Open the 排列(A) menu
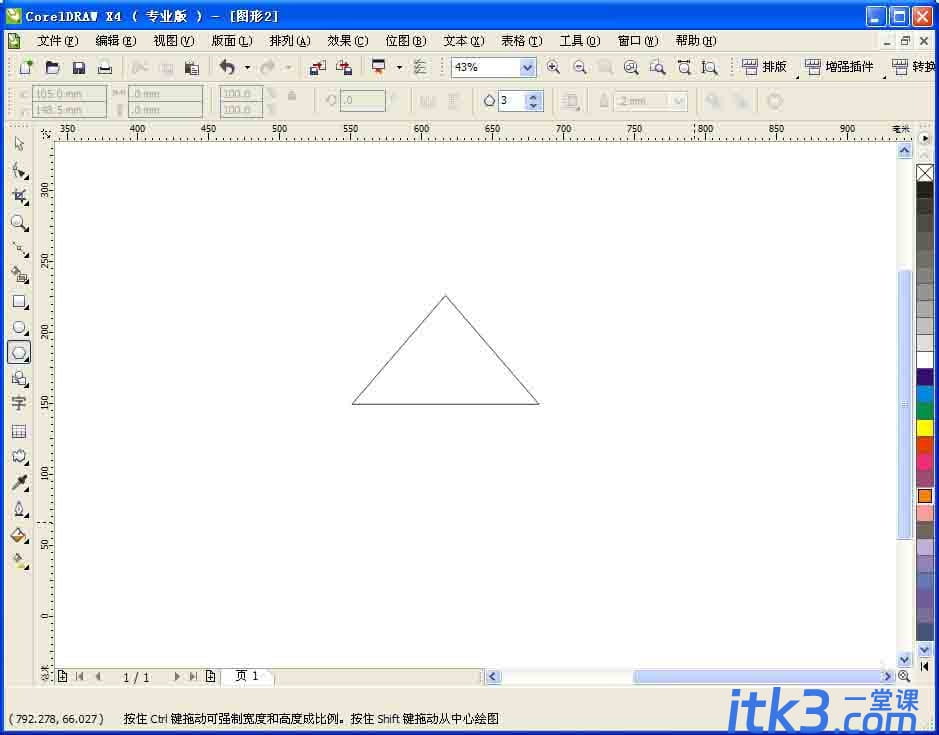 (290, 41)
